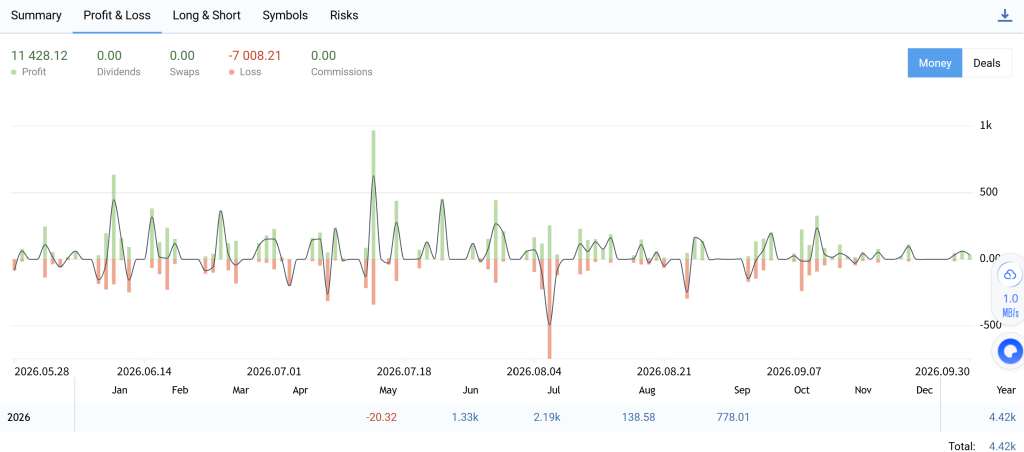
Task: Switch chart to Deals view
Action: [x=987, y=63]
